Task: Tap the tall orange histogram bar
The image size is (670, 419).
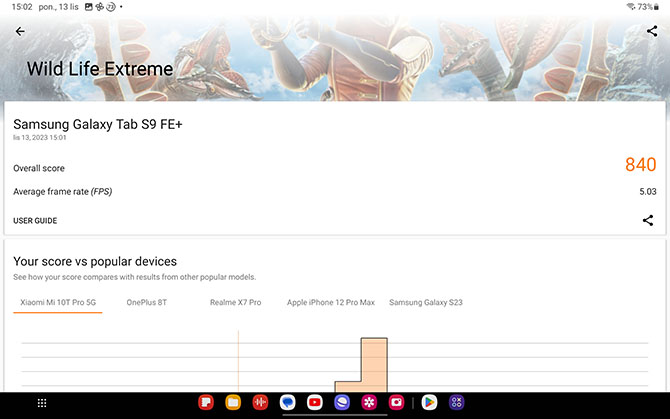Action: pos(374,365)
